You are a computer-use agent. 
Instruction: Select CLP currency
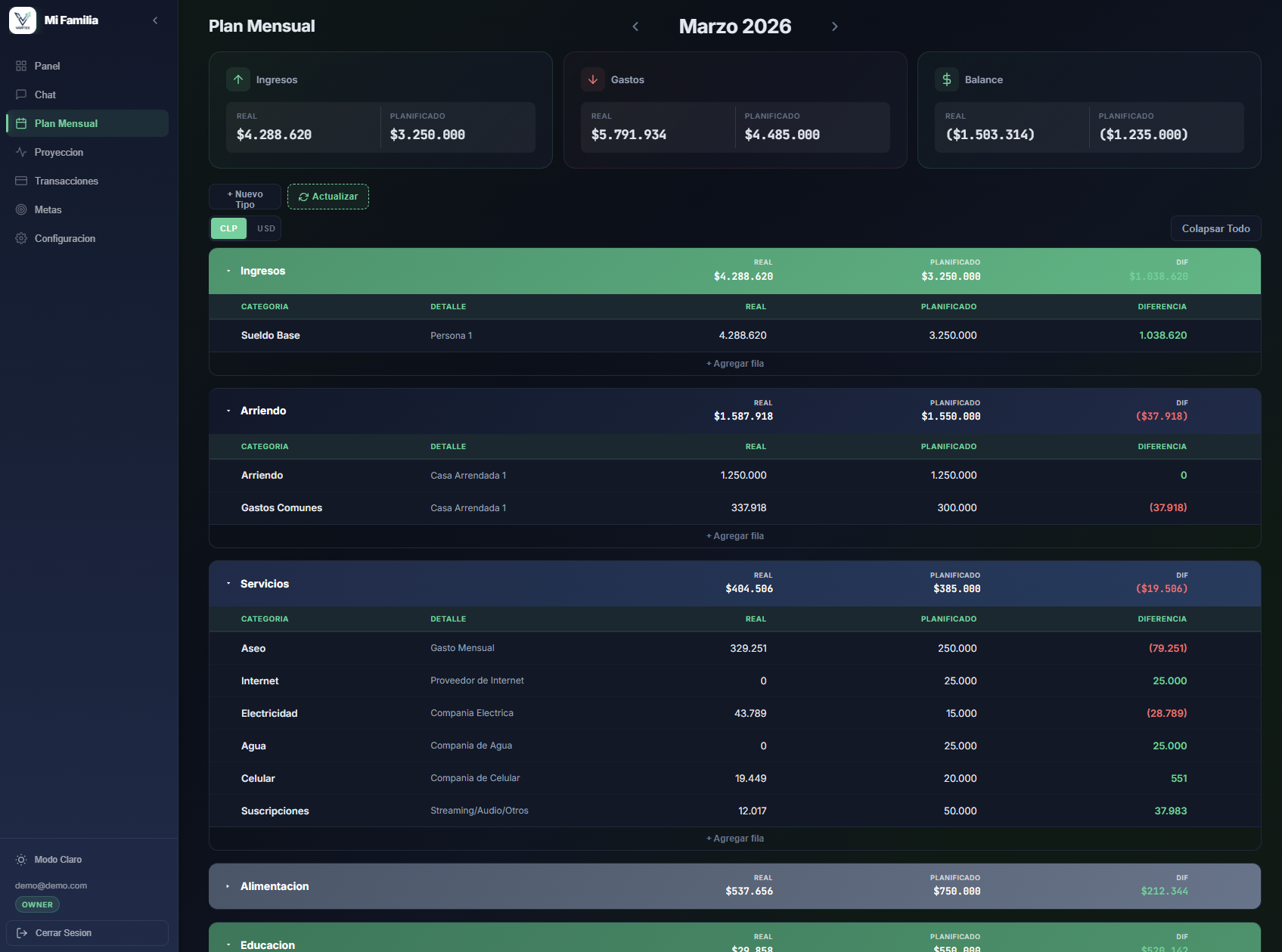tap(228, 228)
